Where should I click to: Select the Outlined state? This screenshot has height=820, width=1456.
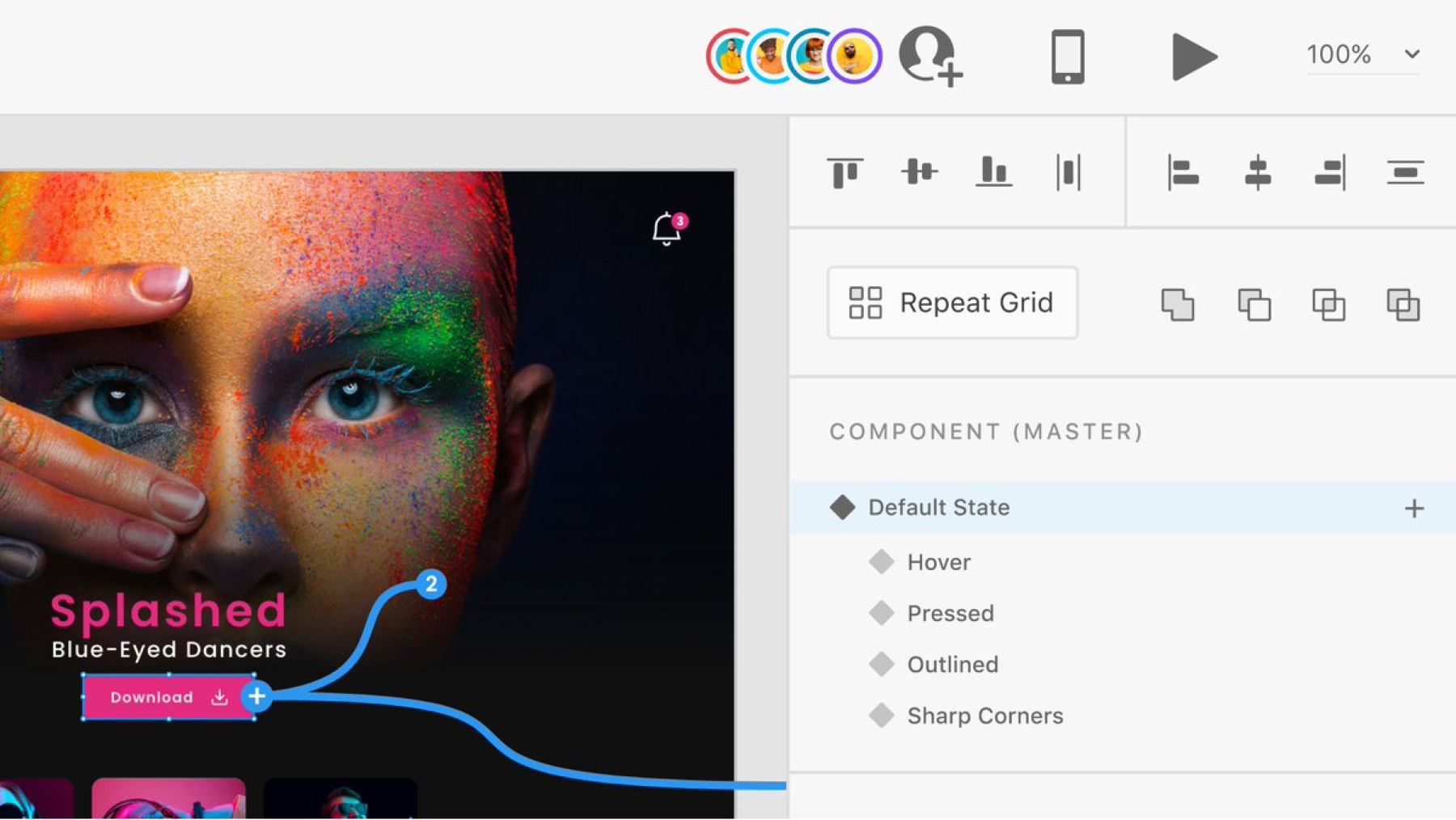tap(953, 665)
